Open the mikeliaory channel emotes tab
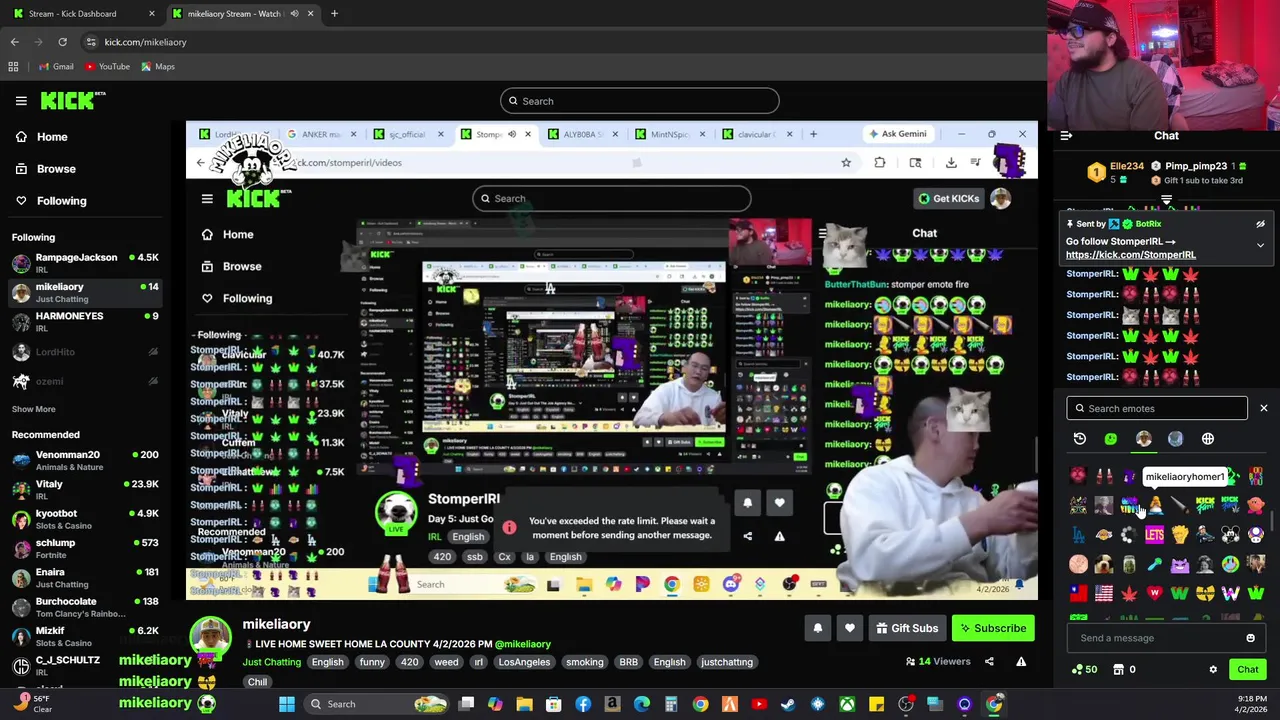1280x720 pixels. (1144, 439)
